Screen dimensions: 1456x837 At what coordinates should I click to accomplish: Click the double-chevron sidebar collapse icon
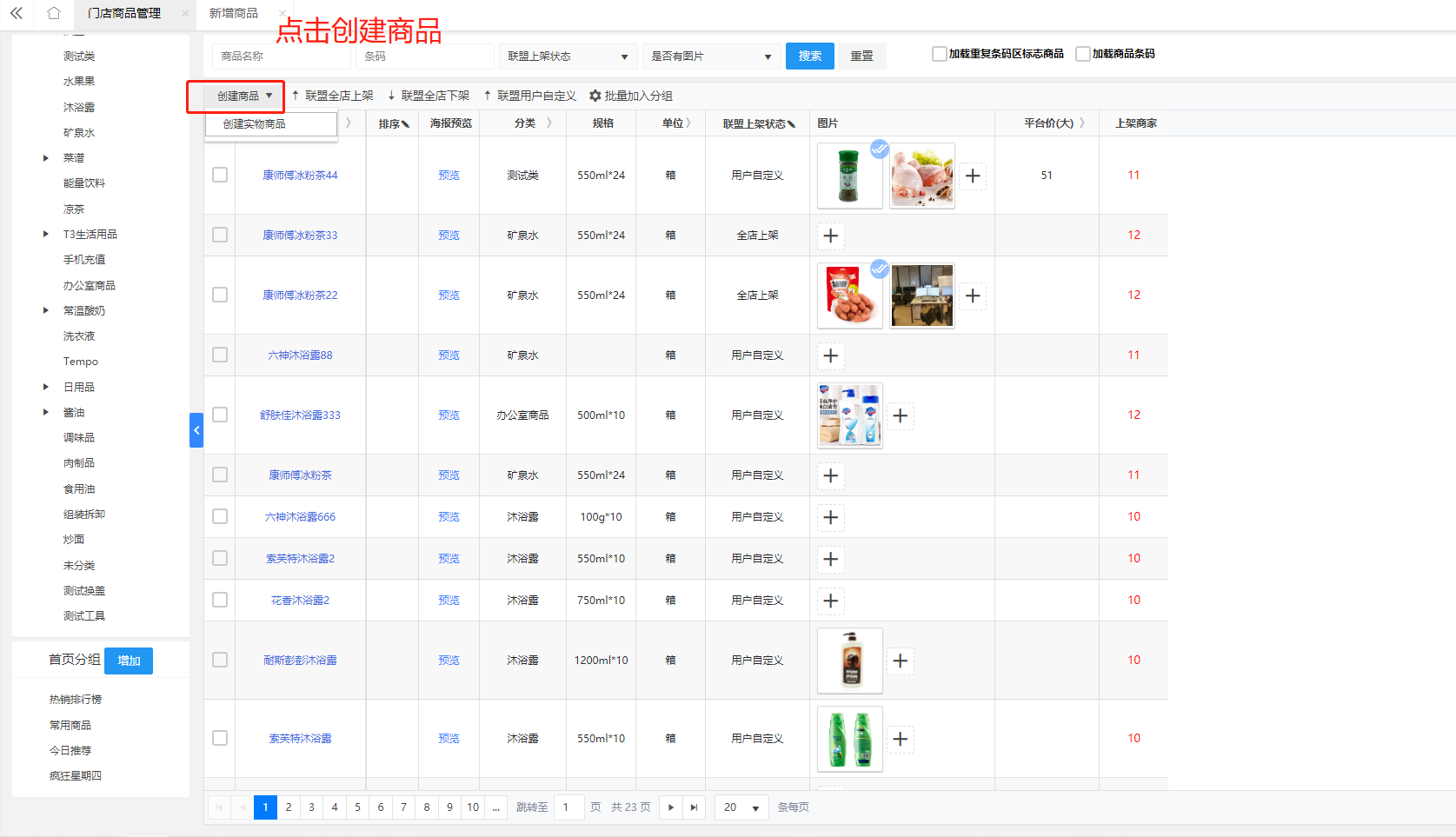tap(17, 13)
